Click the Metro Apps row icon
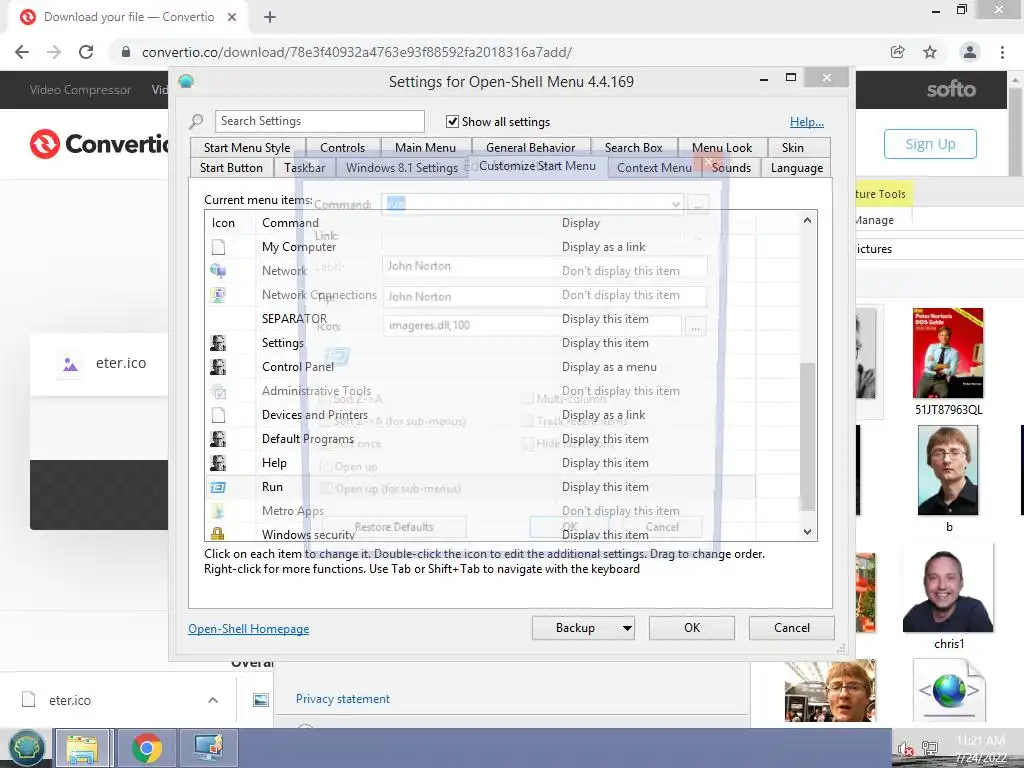 click(218, 511)
